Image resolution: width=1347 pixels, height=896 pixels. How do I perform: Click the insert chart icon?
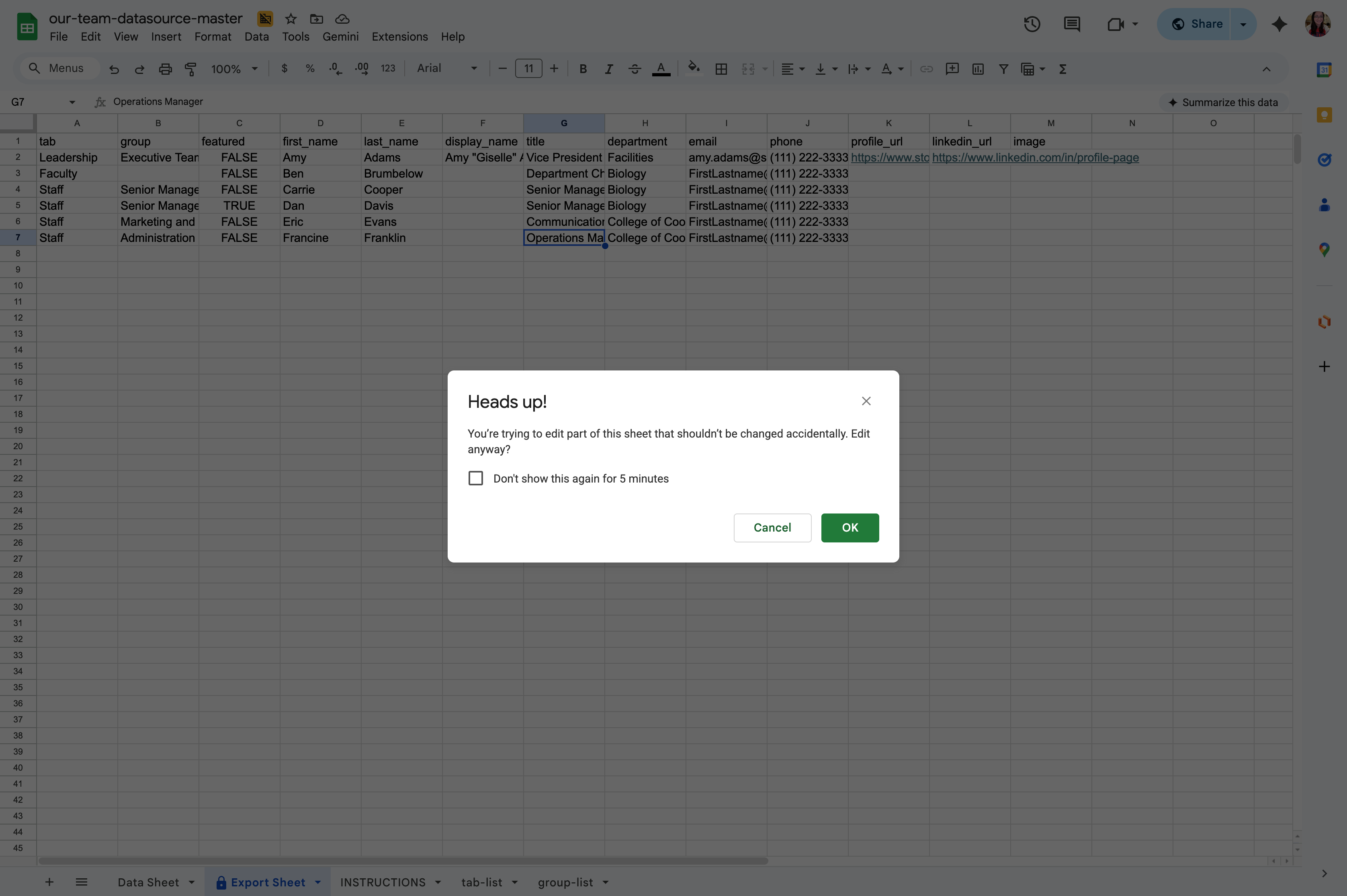978,69
